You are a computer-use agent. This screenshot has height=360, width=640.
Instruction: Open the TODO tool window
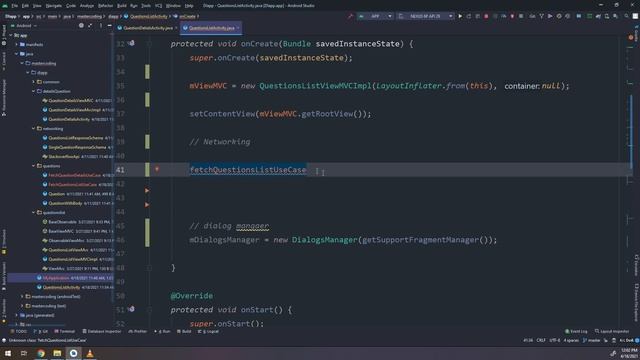(18, 331)
